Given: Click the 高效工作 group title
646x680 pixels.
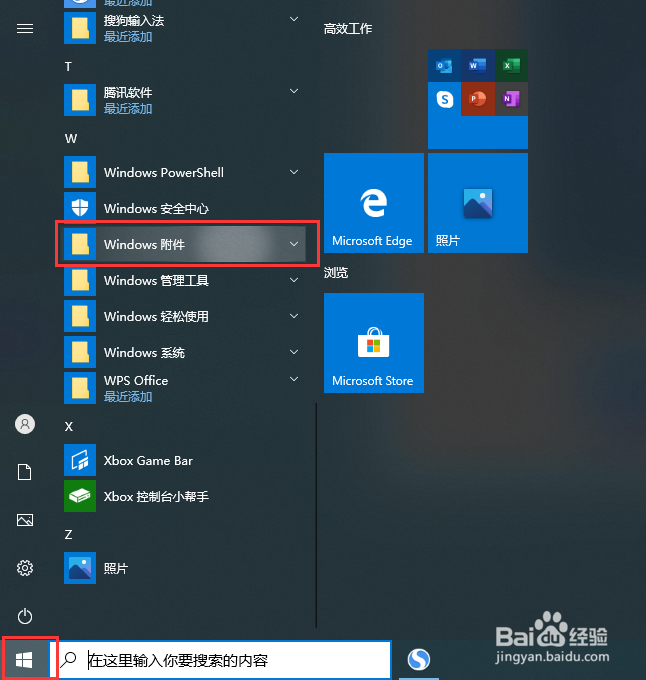Looking at the screenshot, I should [x=348, y=29].
